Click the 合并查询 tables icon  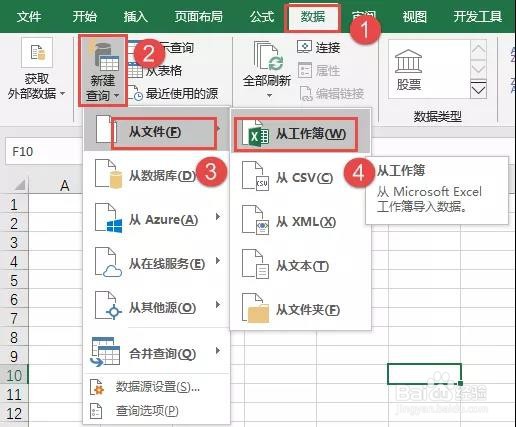coord(105,352)
